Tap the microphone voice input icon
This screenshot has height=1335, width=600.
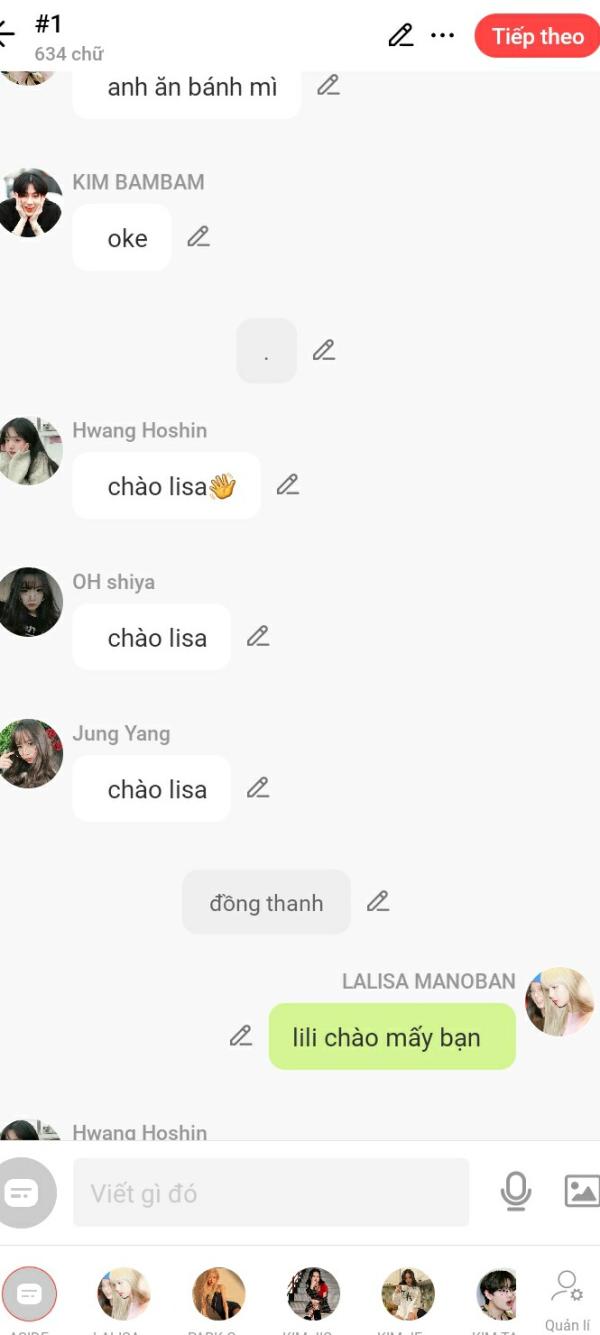tap(516, 1191)
